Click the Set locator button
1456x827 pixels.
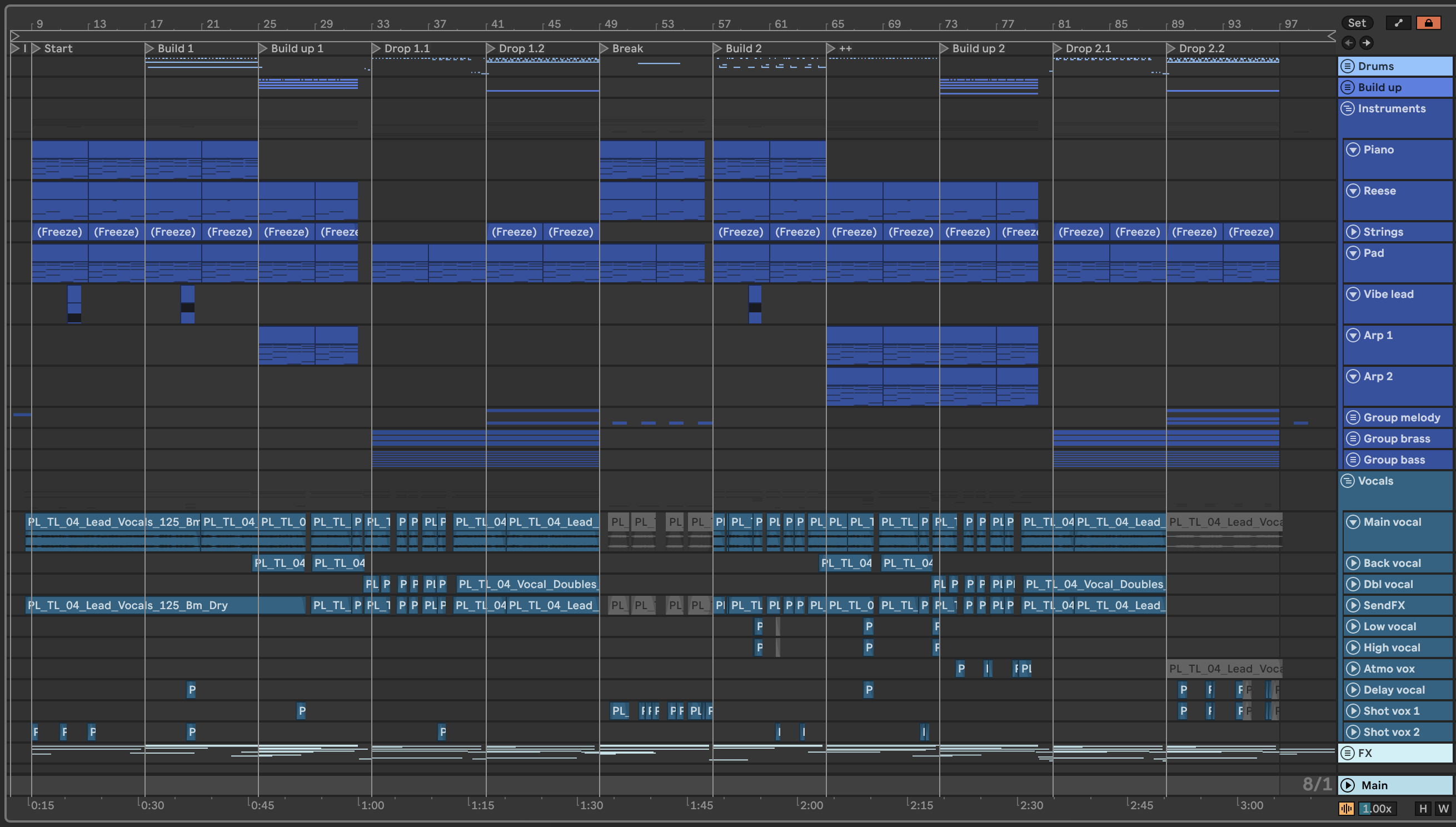[x=1357, y=23]
